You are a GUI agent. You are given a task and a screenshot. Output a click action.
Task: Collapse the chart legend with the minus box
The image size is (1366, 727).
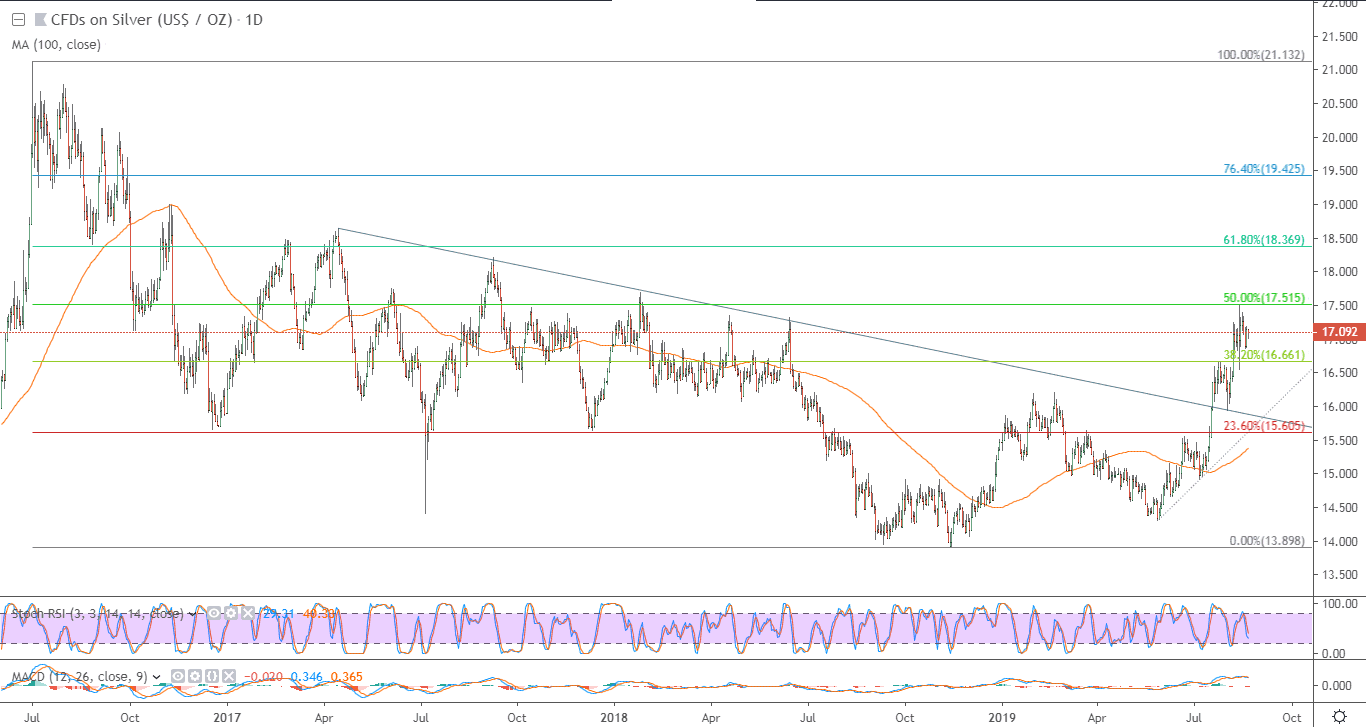pos(17,19)
